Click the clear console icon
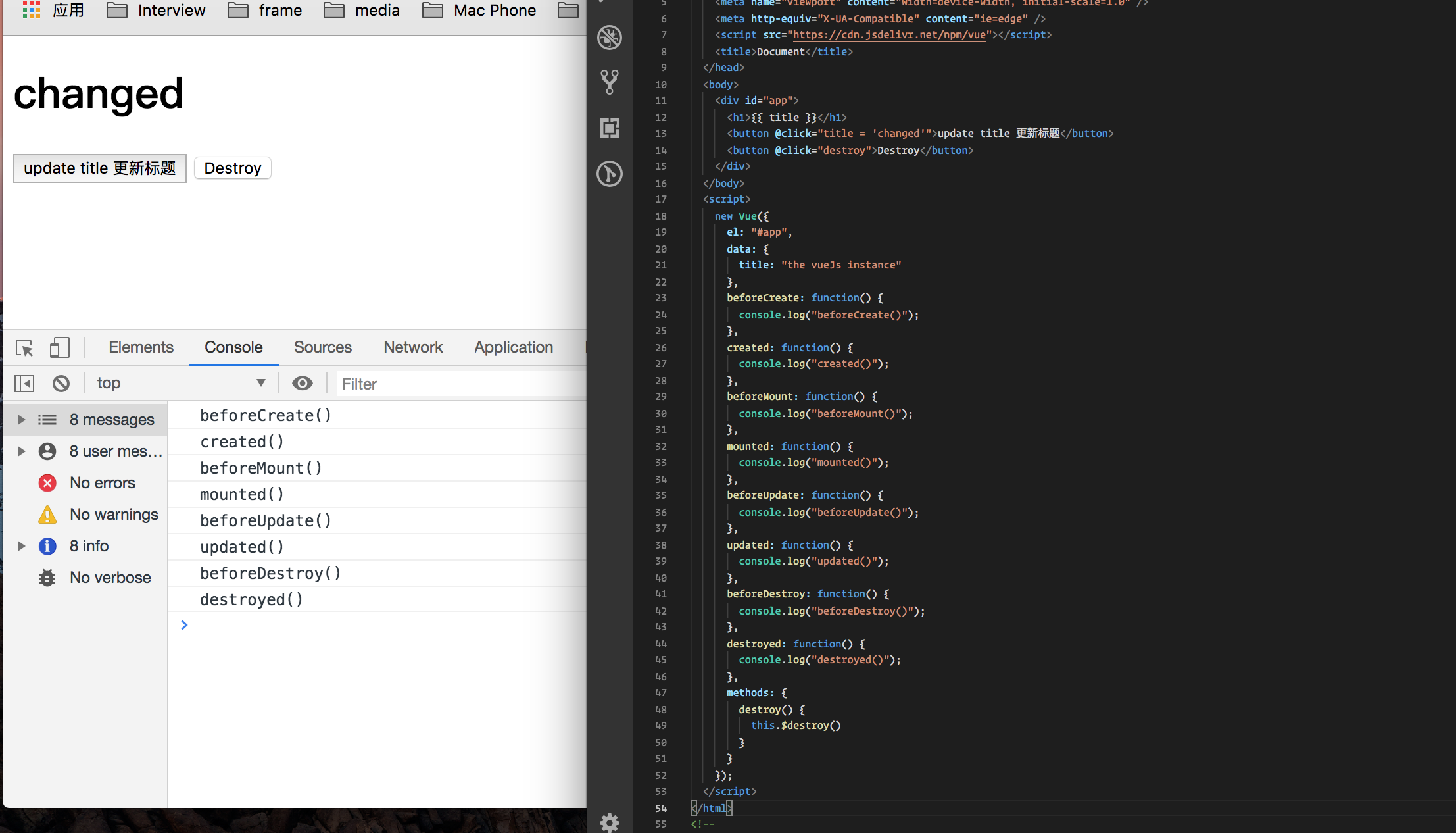Viewport: 1456px width, 833px height. coord(61,383)
